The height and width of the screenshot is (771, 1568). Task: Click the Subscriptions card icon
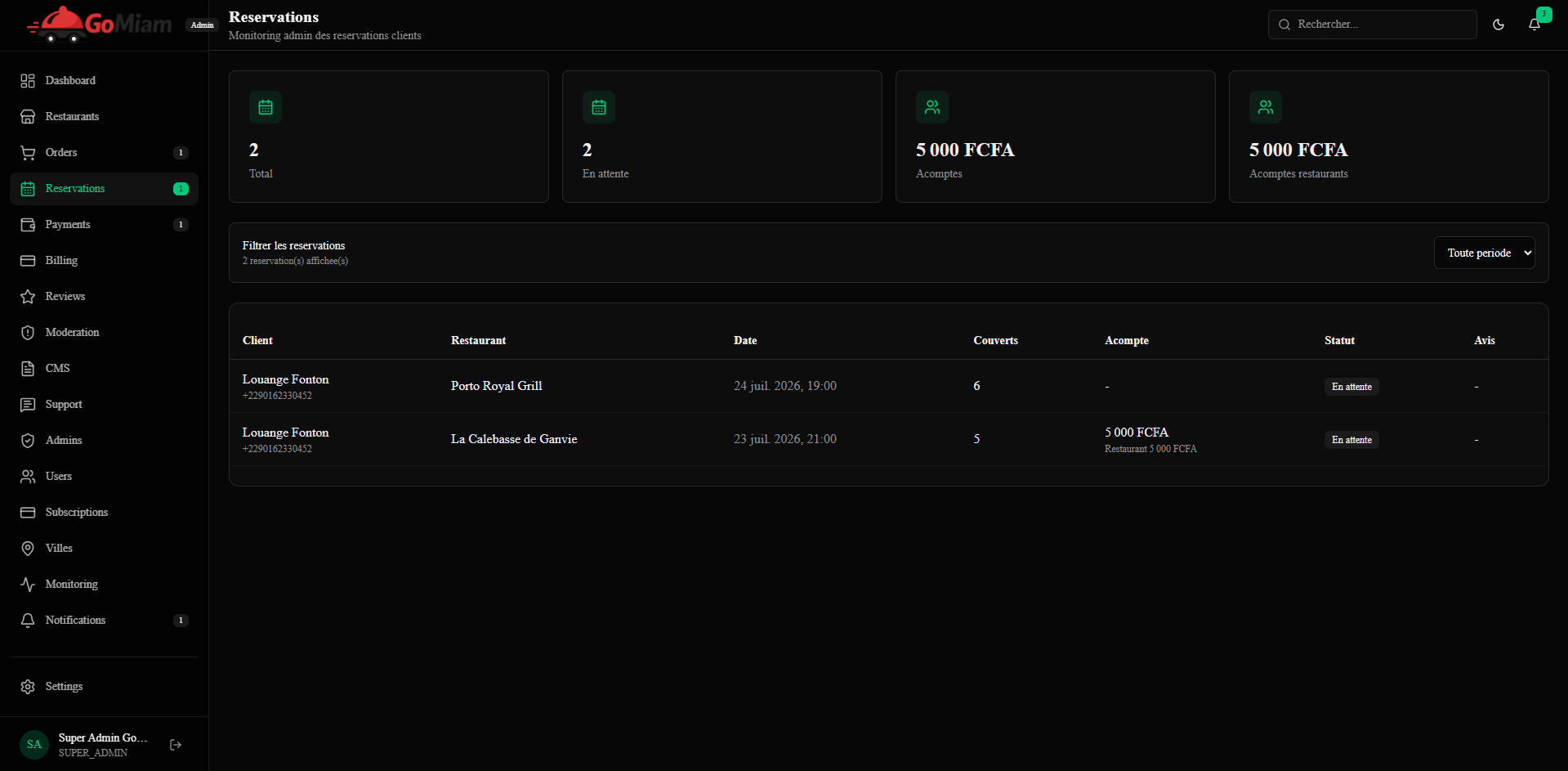coord(28,513)
